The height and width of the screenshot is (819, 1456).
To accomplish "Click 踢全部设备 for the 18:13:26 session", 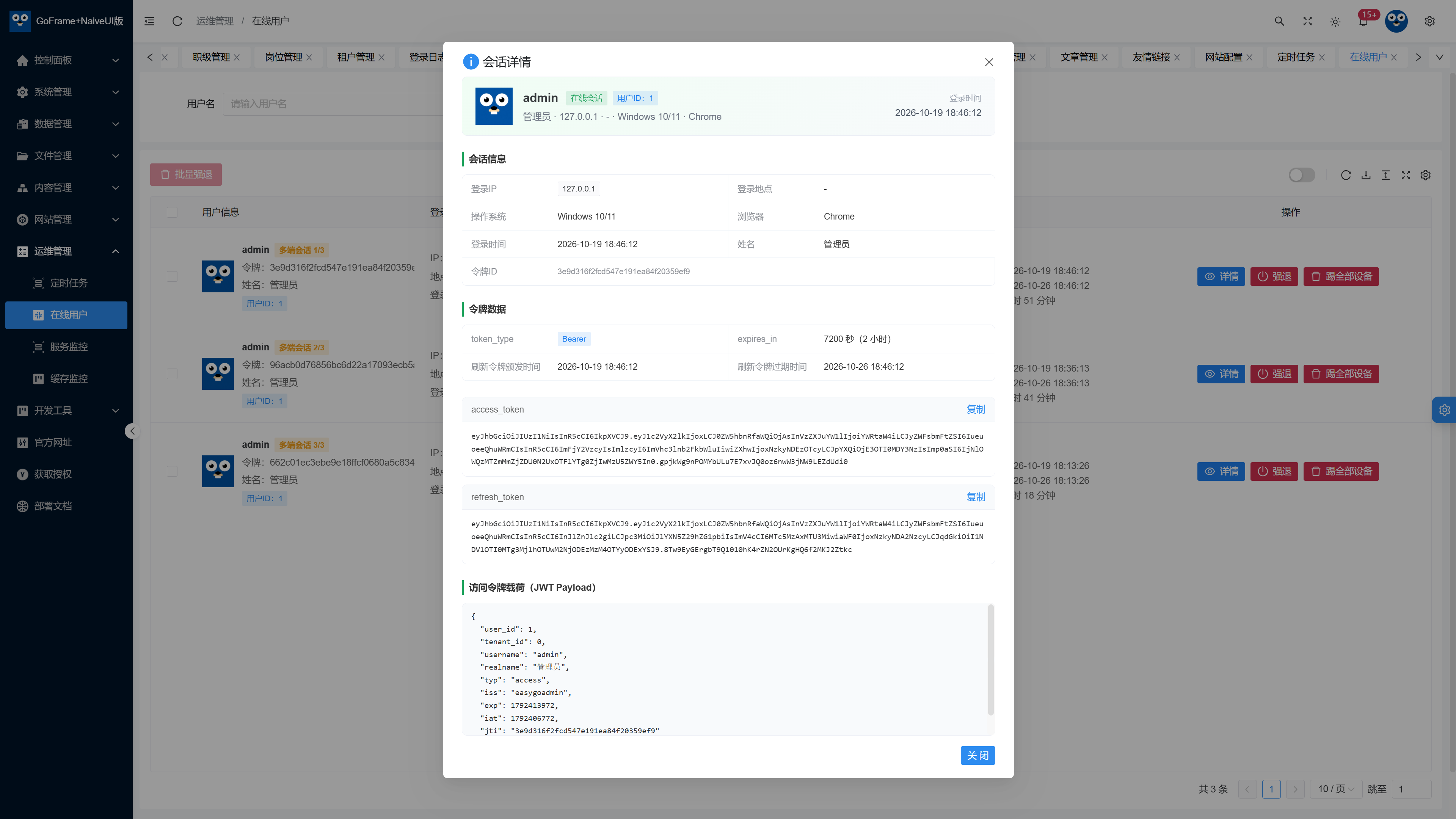I will (1341, 471).
